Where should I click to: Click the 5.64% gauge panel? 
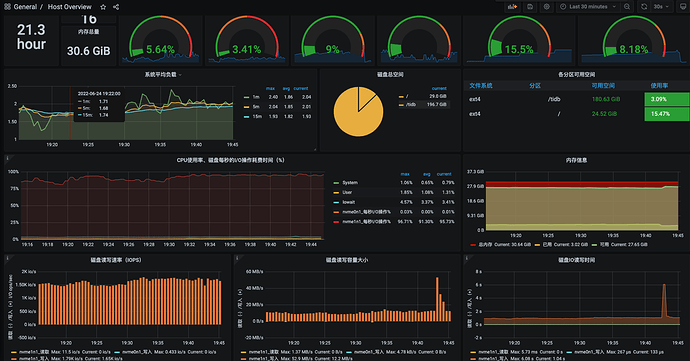pos(161,41)
